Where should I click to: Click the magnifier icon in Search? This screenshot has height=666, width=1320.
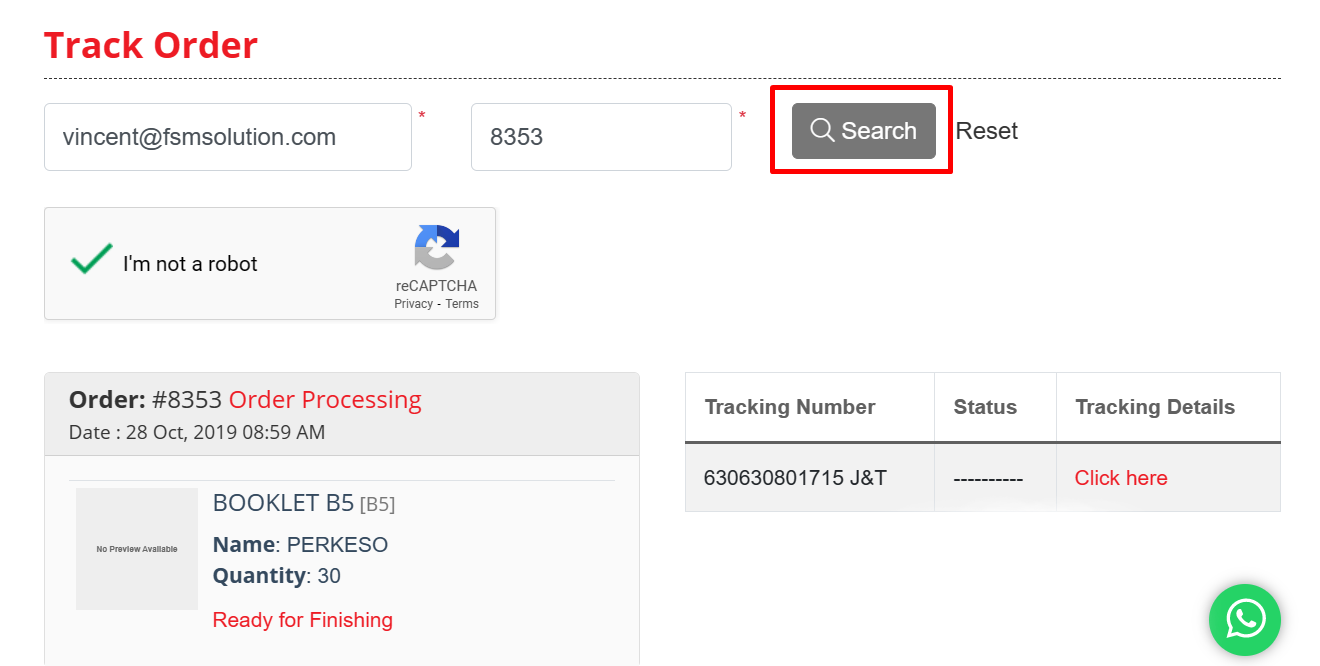tap(822, 131)
